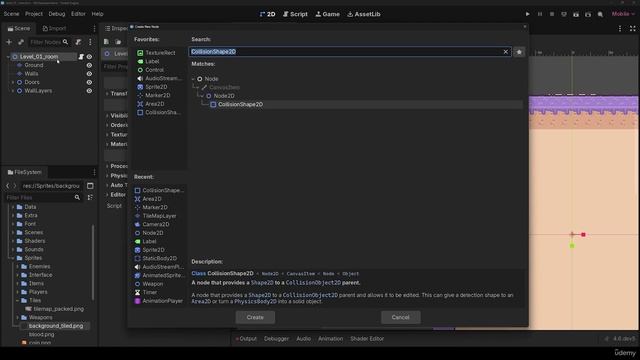
Task: Open the Scene menu
Action: (x=11, y=14)
